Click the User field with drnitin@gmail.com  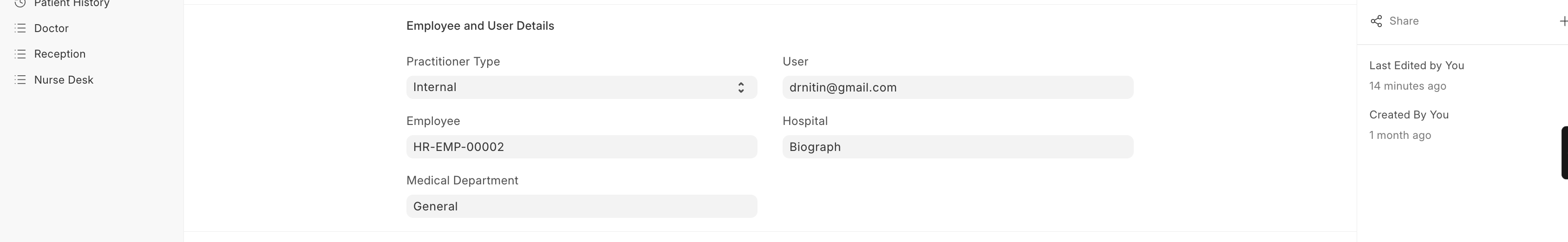click(x=958, y=88)
